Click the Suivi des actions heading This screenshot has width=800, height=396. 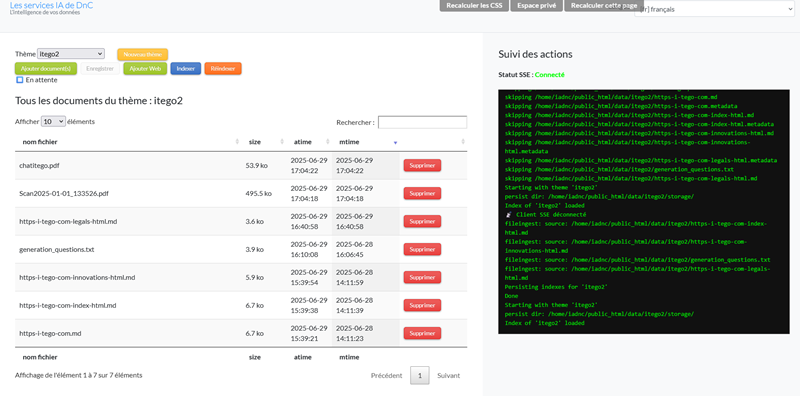(535, 54)
